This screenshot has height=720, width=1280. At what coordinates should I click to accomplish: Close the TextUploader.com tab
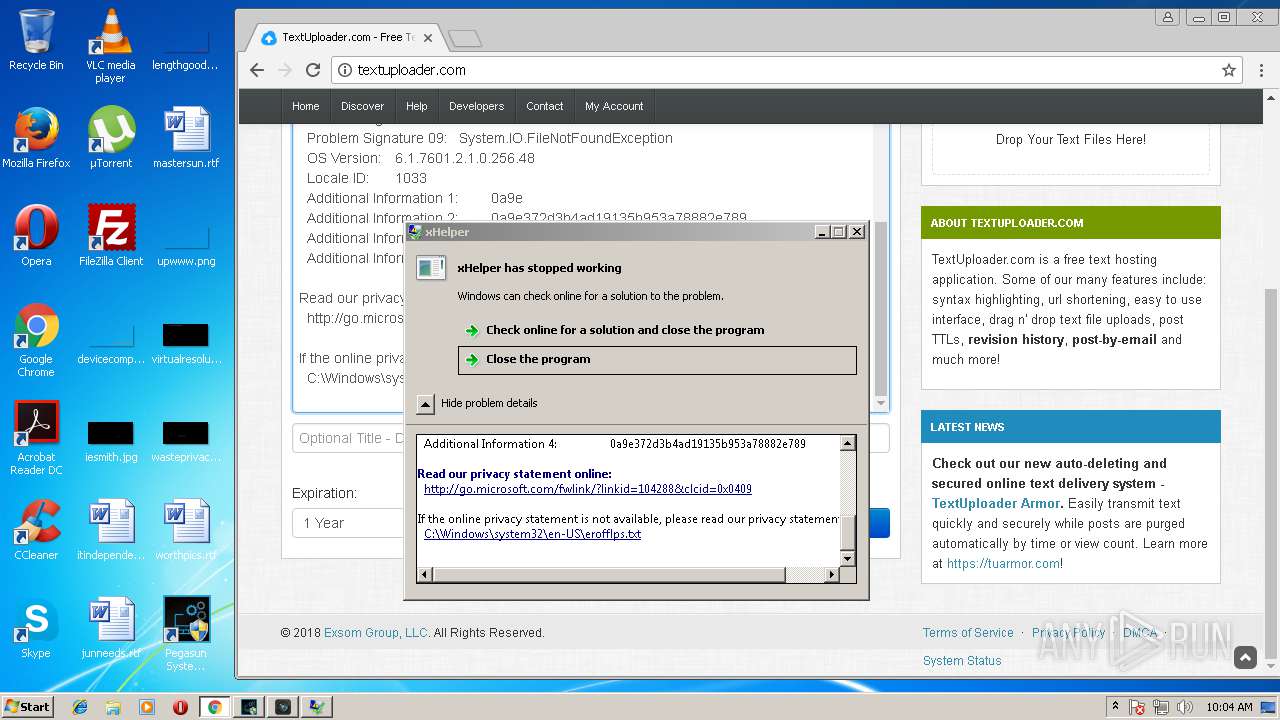(x=428, y=38)
